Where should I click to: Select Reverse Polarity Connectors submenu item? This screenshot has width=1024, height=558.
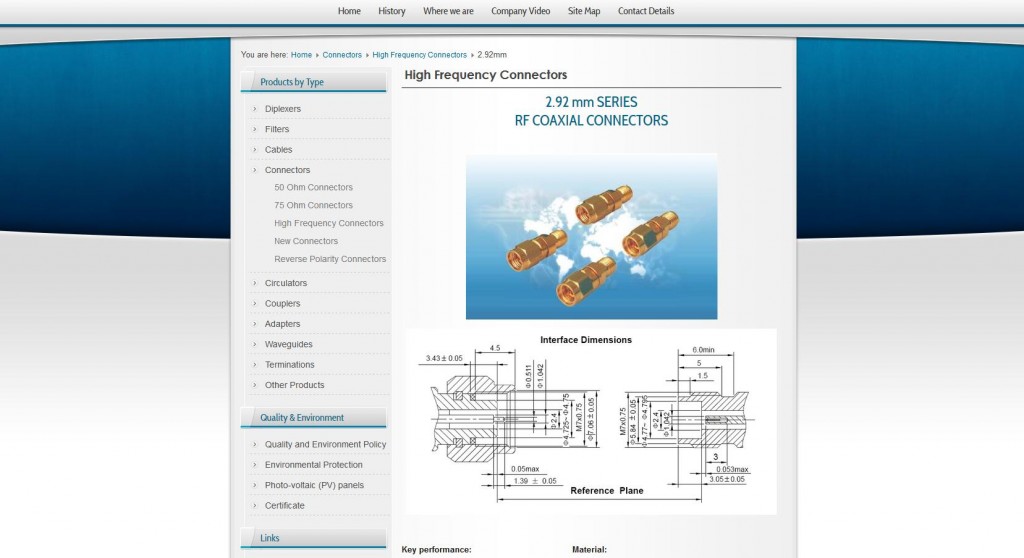[330, 259]
